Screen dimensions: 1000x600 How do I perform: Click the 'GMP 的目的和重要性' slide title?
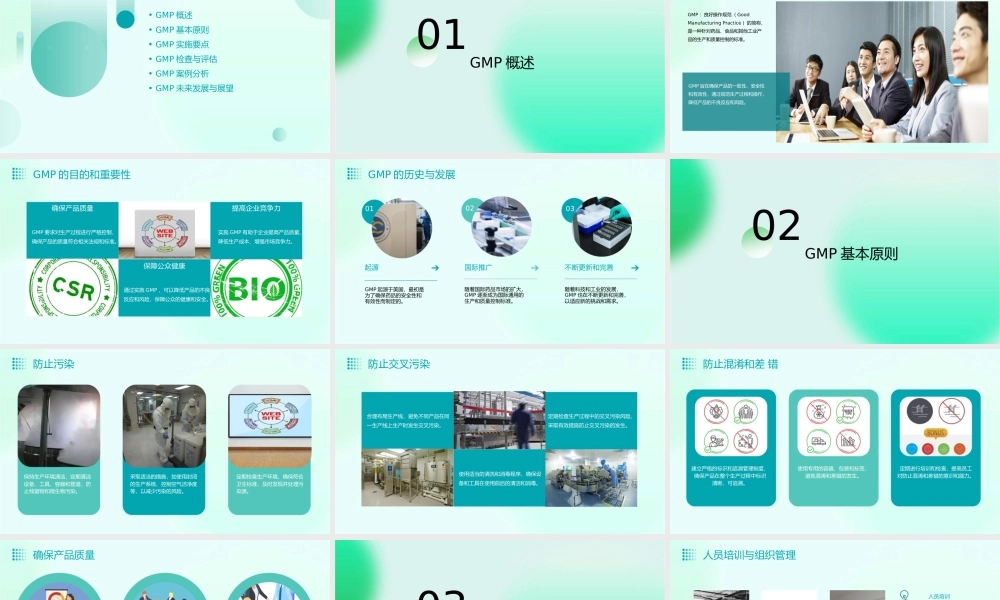coord(82,174)
